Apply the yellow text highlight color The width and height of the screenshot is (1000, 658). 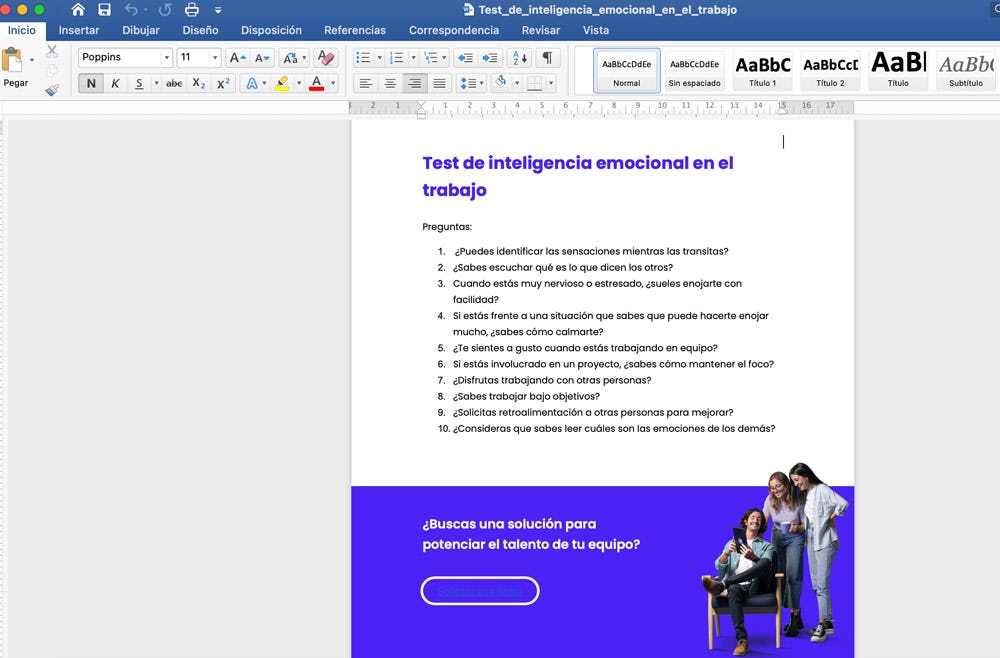click(282, 83)
